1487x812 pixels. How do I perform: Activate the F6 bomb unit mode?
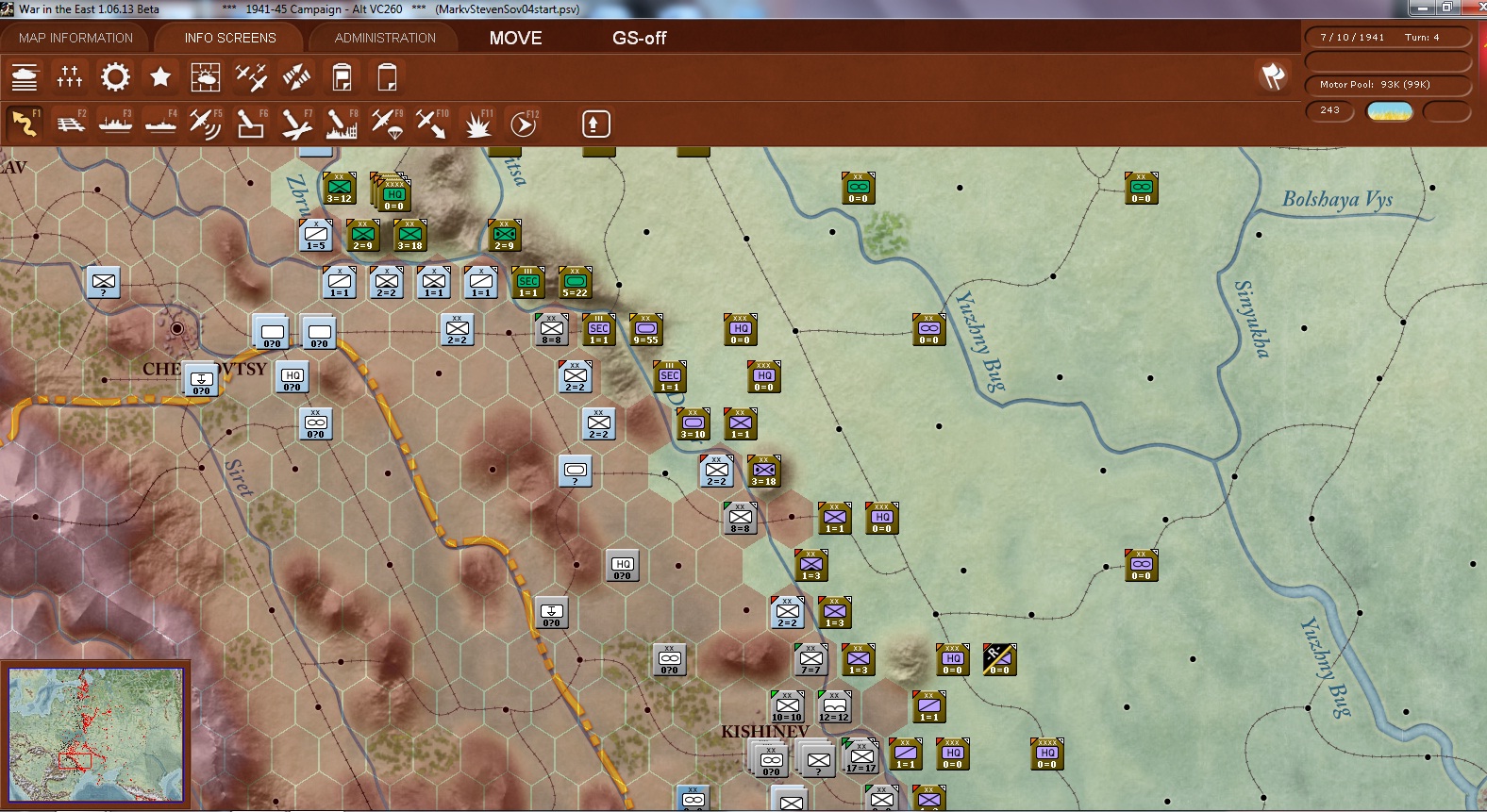251,124
